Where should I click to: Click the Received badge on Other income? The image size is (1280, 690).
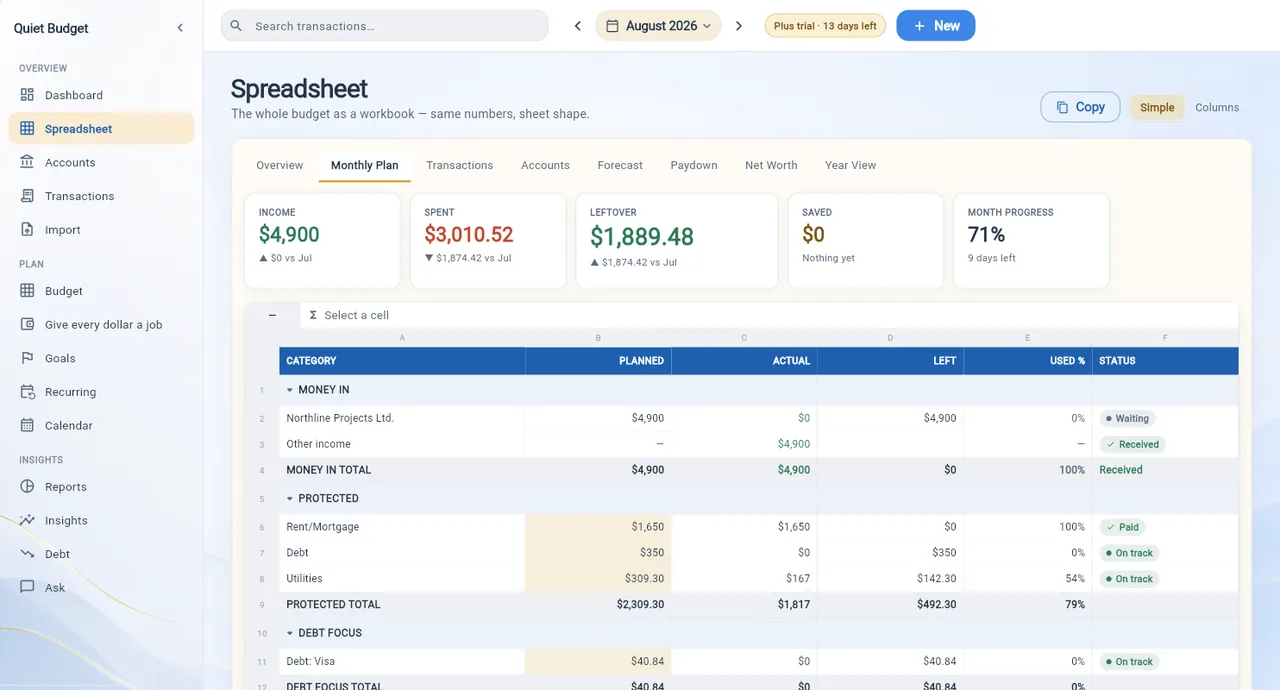(1132, 444)
